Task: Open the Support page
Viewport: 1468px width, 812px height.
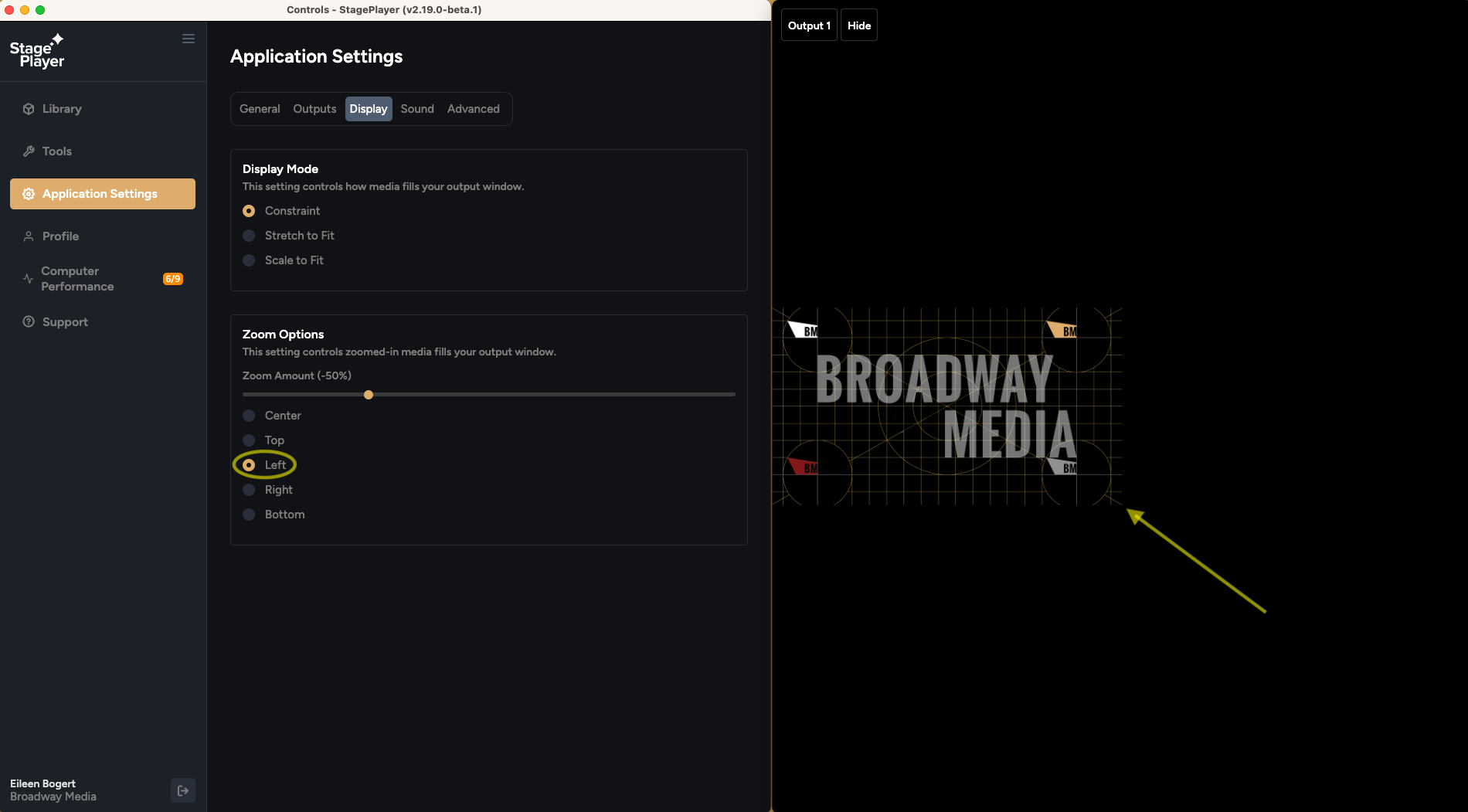Action: tap(103, 322)
